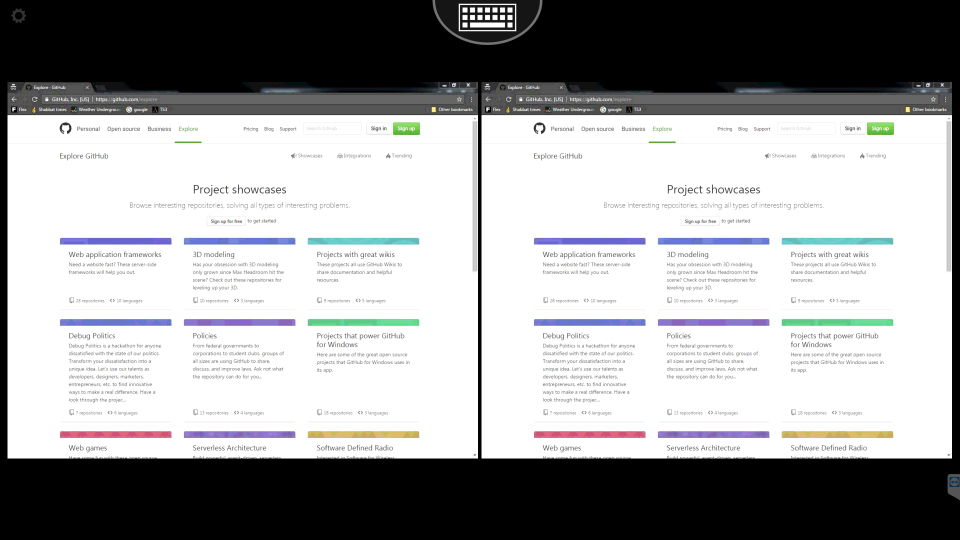Click Sign up for free in left window
The width and height of the screenshot is (960, 540).
[226, 221]
